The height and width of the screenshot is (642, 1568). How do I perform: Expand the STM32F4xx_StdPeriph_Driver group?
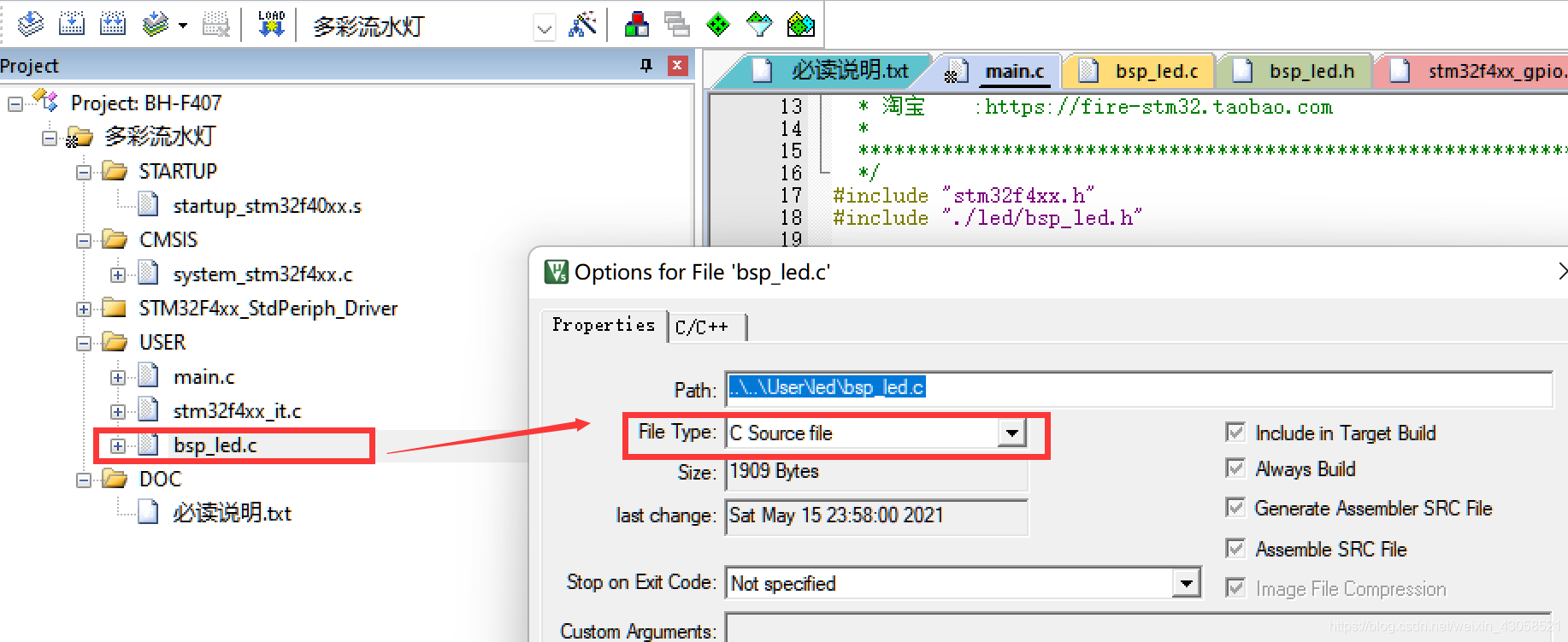coord(84,309)
